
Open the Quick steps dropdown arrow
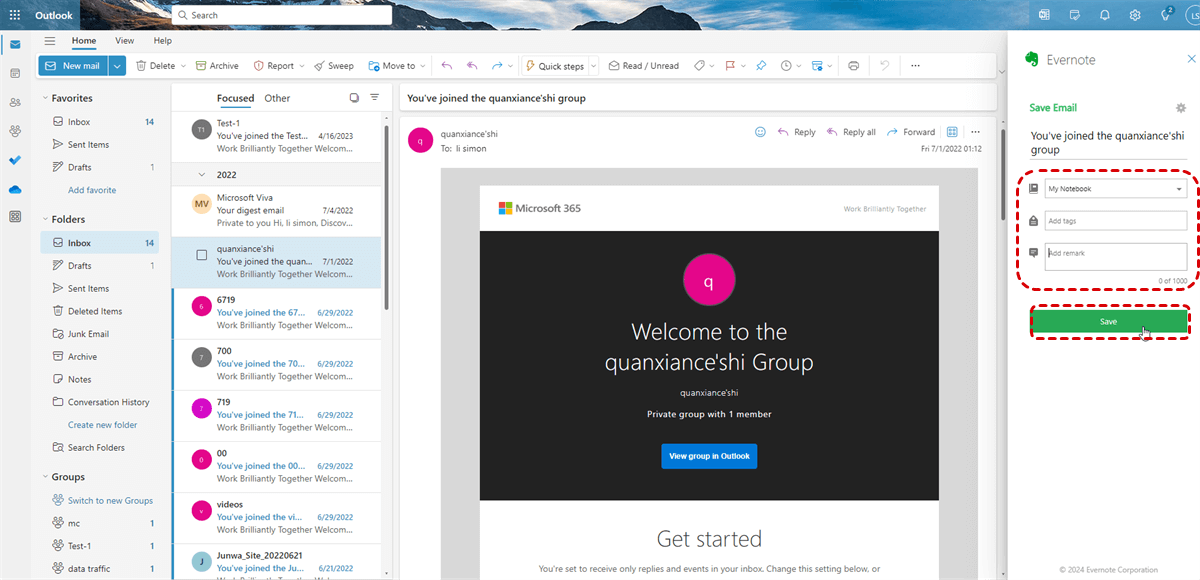tap(593, 66)
